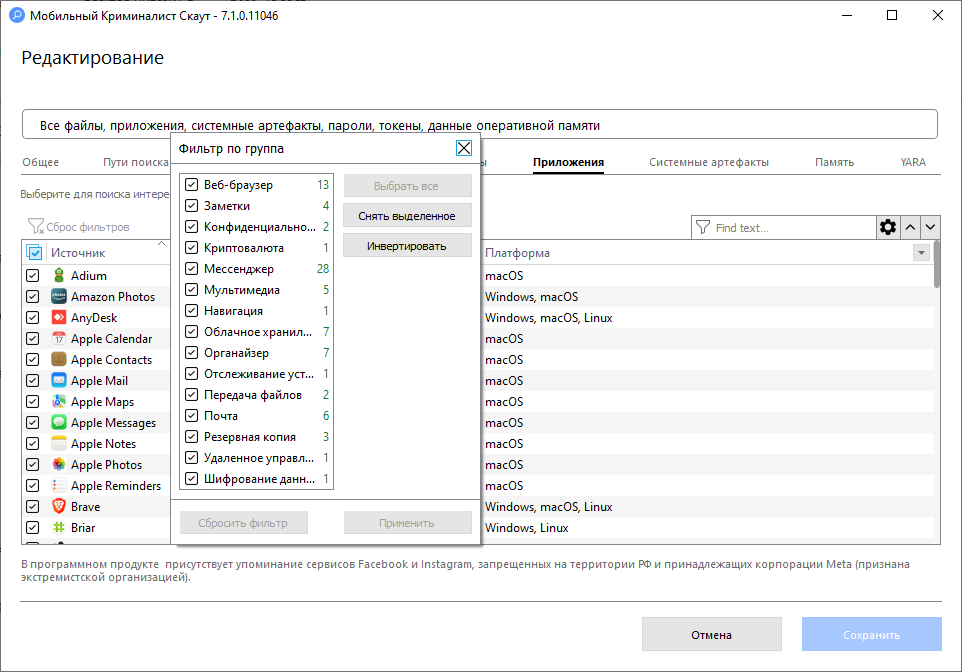The image size is (962, 672).
Task: Click the Apple Maps icon
Action: 59,402
